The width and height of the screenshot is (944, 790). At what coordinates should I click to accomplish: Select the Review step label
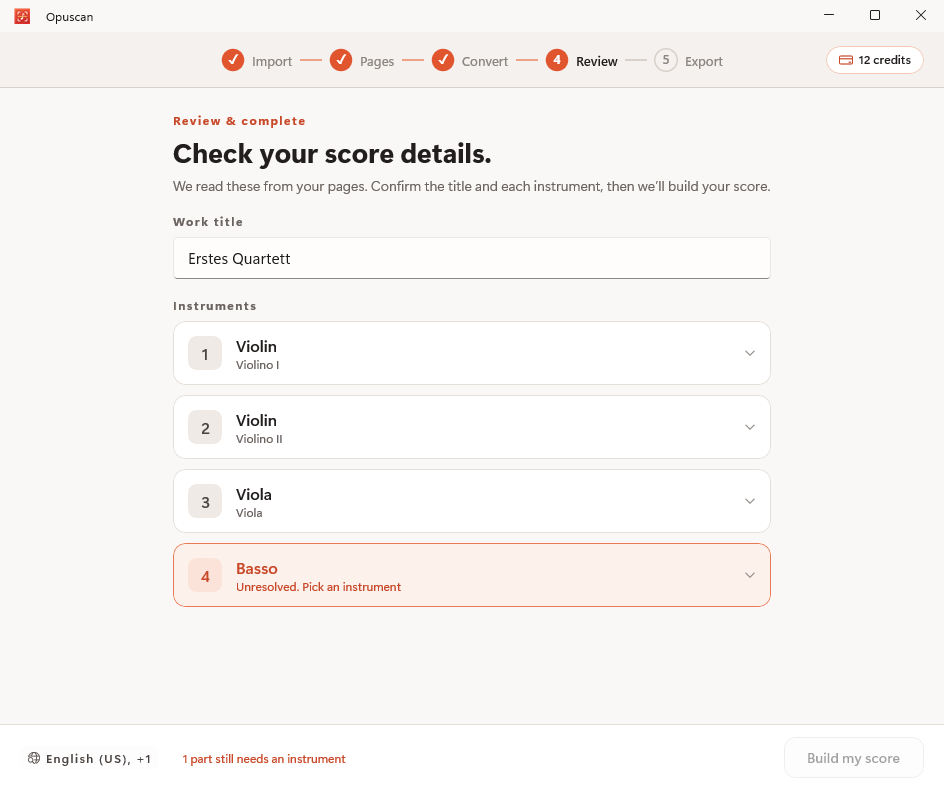[x=597, y=61]
